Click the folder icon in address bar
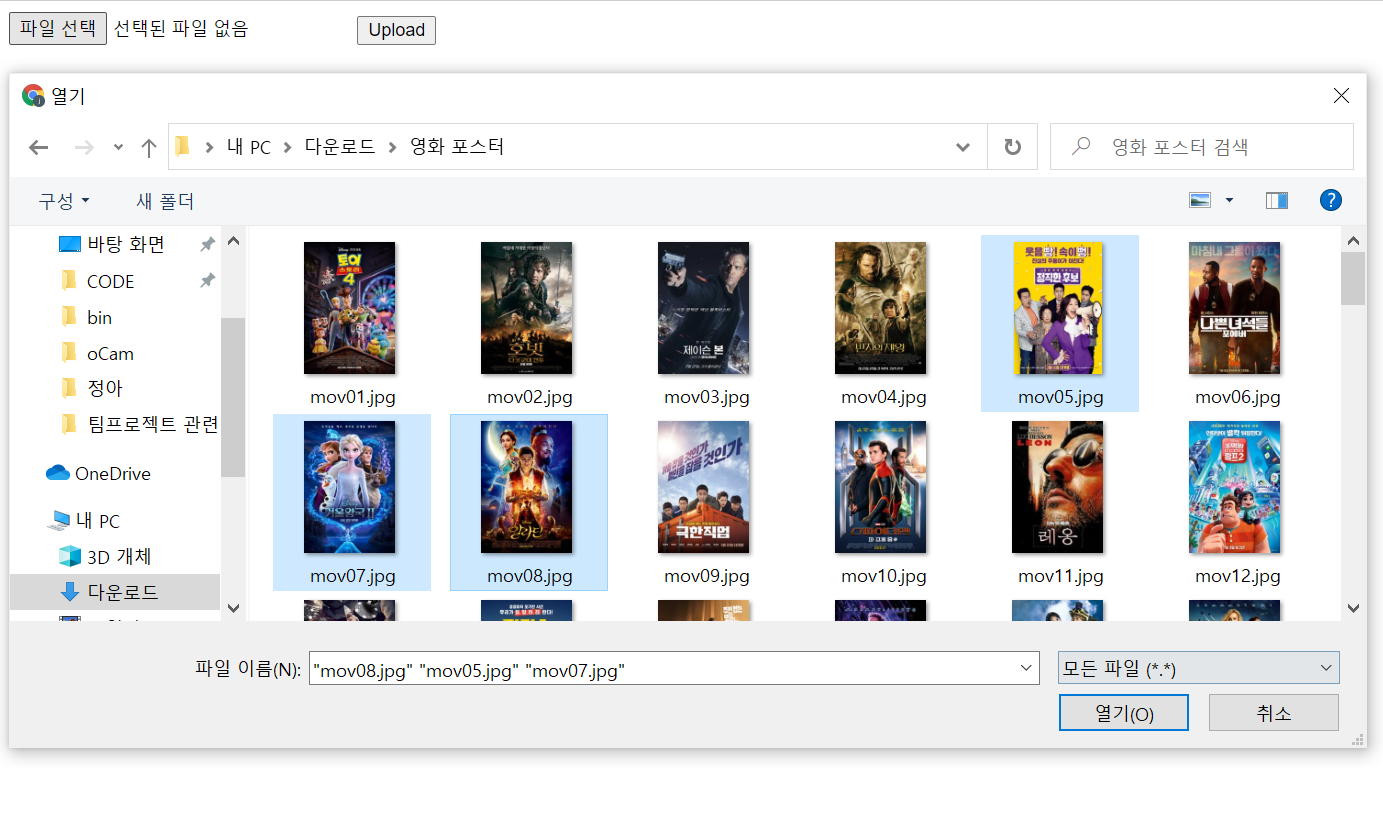 tap(182, 147)
